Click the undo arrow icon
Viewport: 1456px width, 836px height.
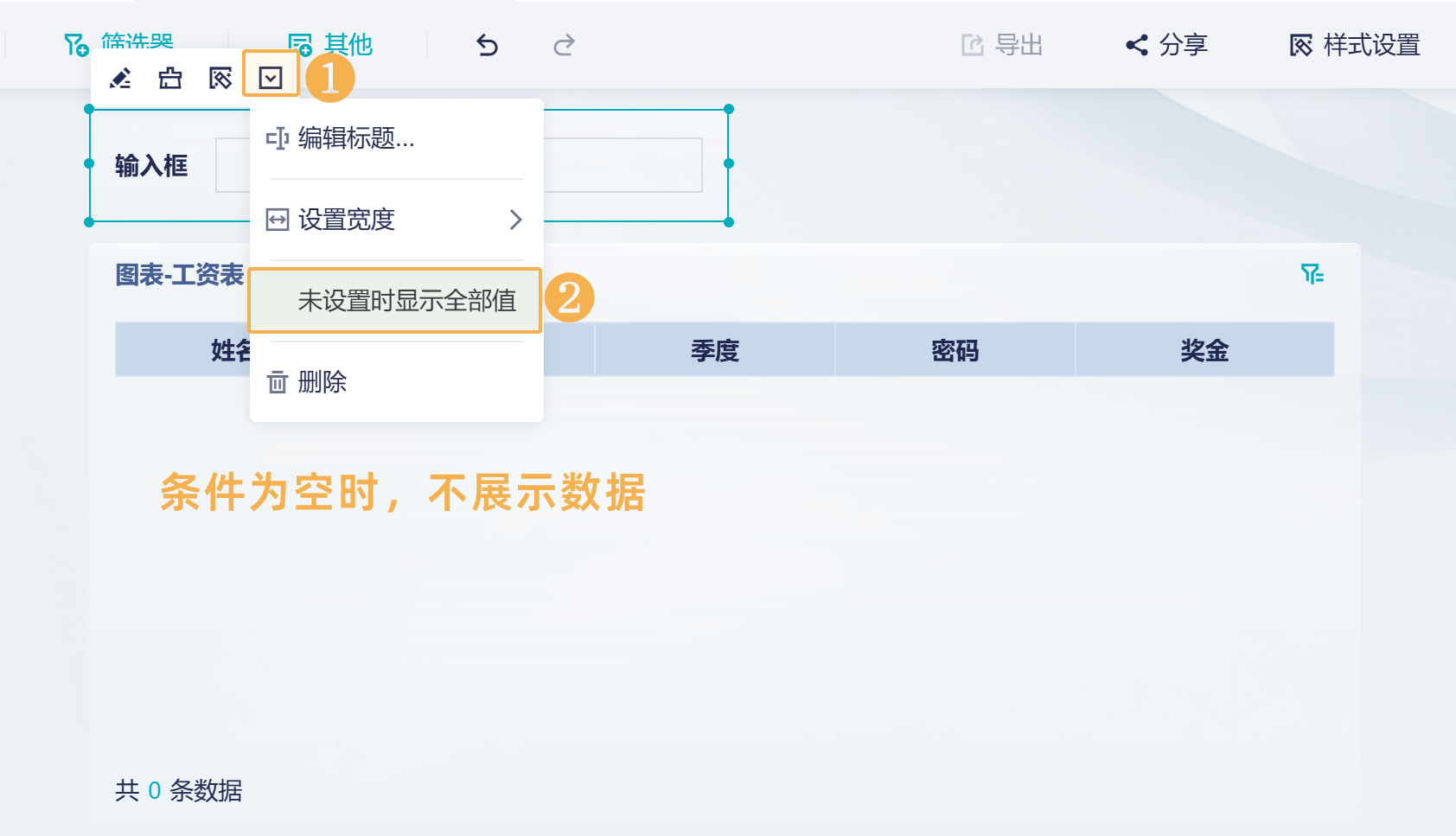(488, 45)
